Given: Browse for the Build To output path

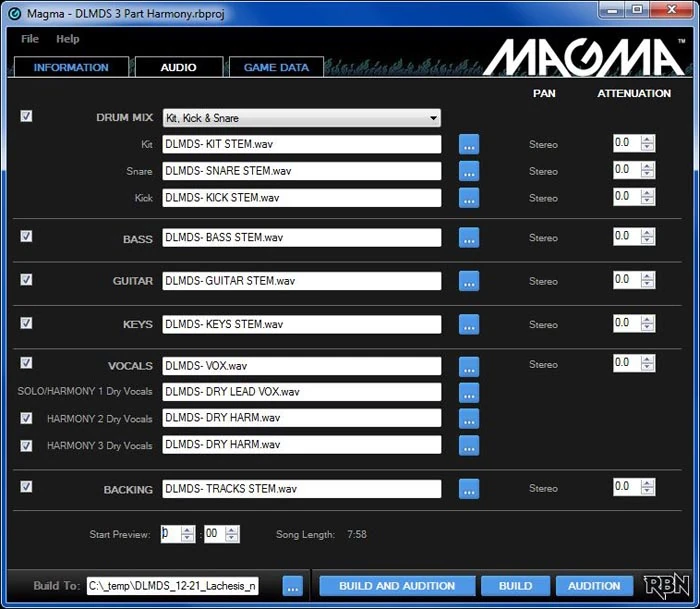Looking at the screenshot, I should point(292,586).
